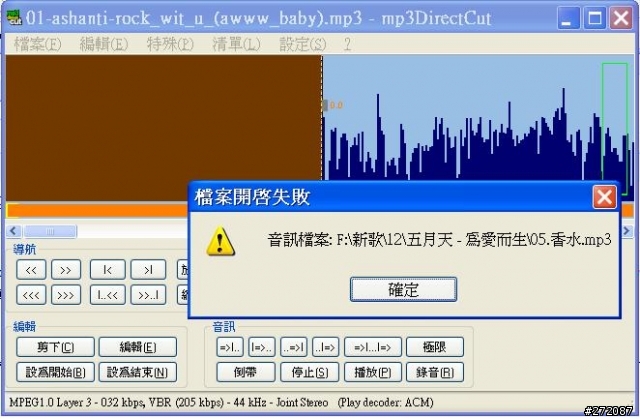Stop playback with 停止(S)
Viewport: 640px width, 419px height.
(x=310, y=372)
